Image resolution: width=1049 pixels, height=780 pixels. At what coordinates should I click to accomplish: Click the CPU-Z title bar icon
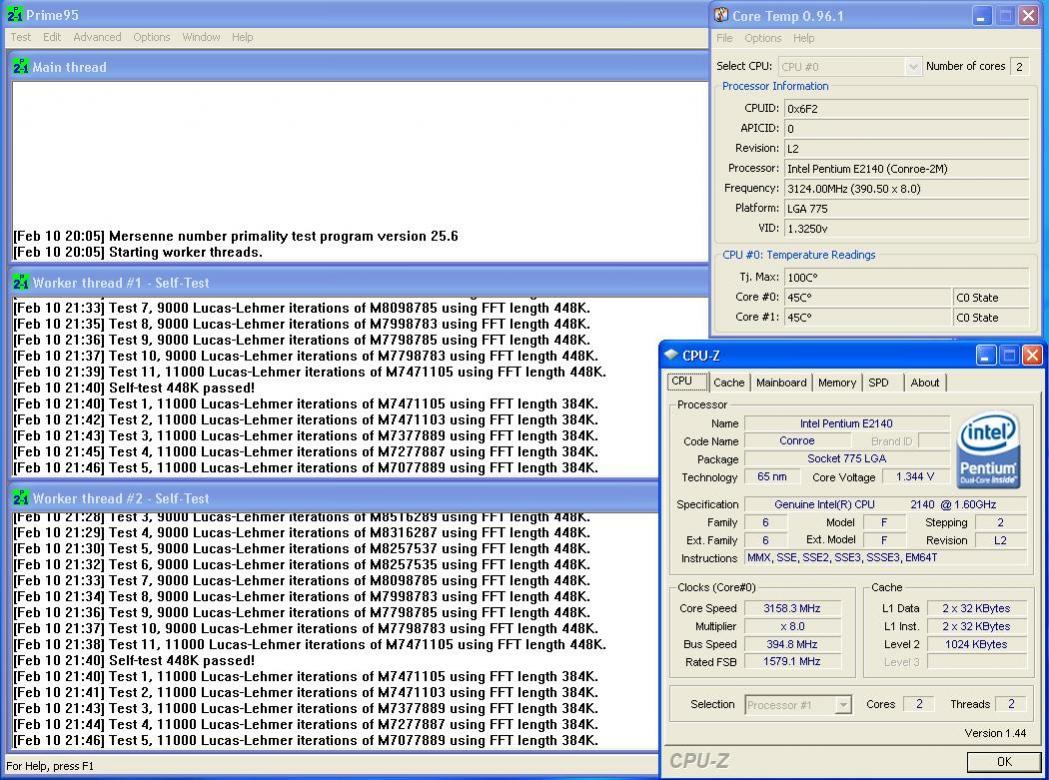[x=671, y=355]
